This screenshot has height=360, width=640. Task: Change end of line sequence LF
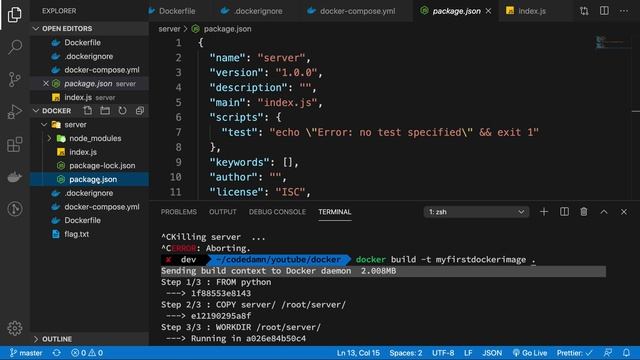click(468, 353)
